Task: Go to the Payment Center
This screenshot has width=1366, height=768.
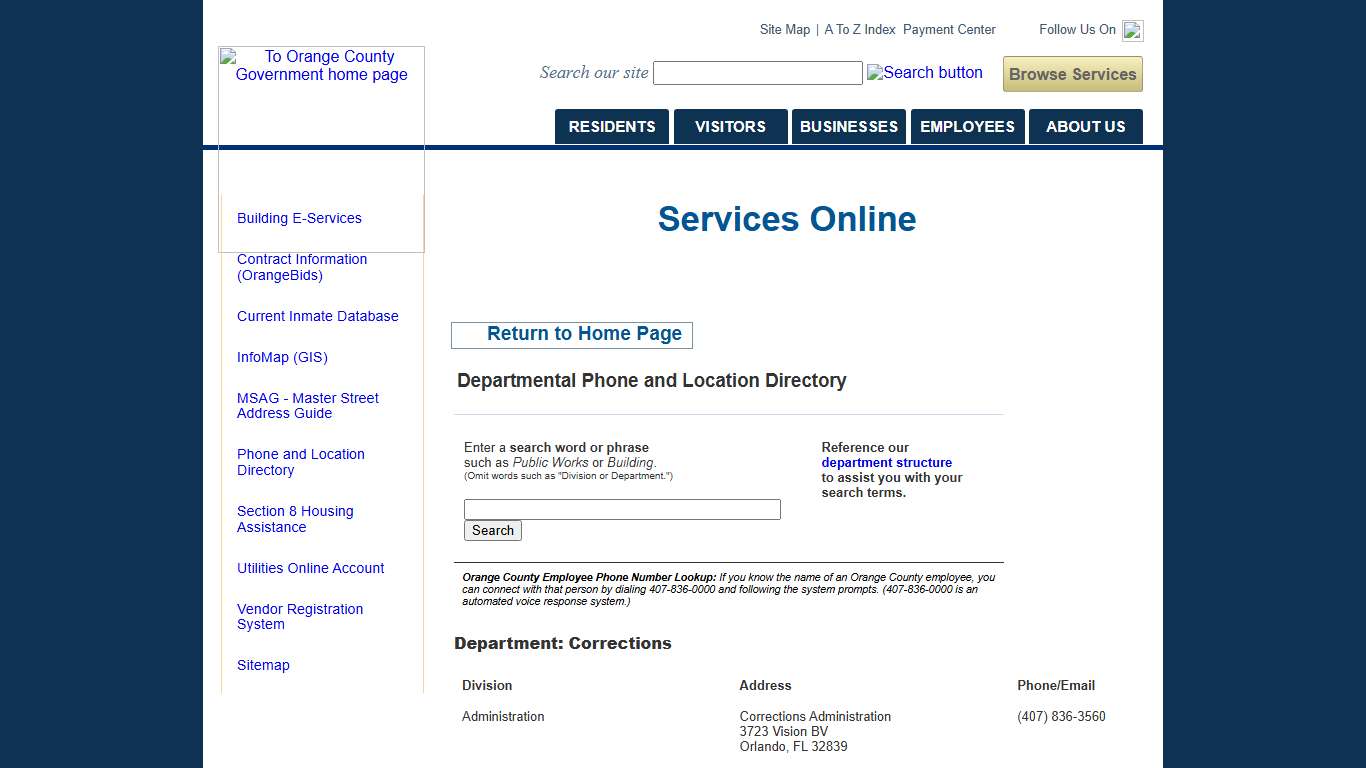Action: pos(948,29)
